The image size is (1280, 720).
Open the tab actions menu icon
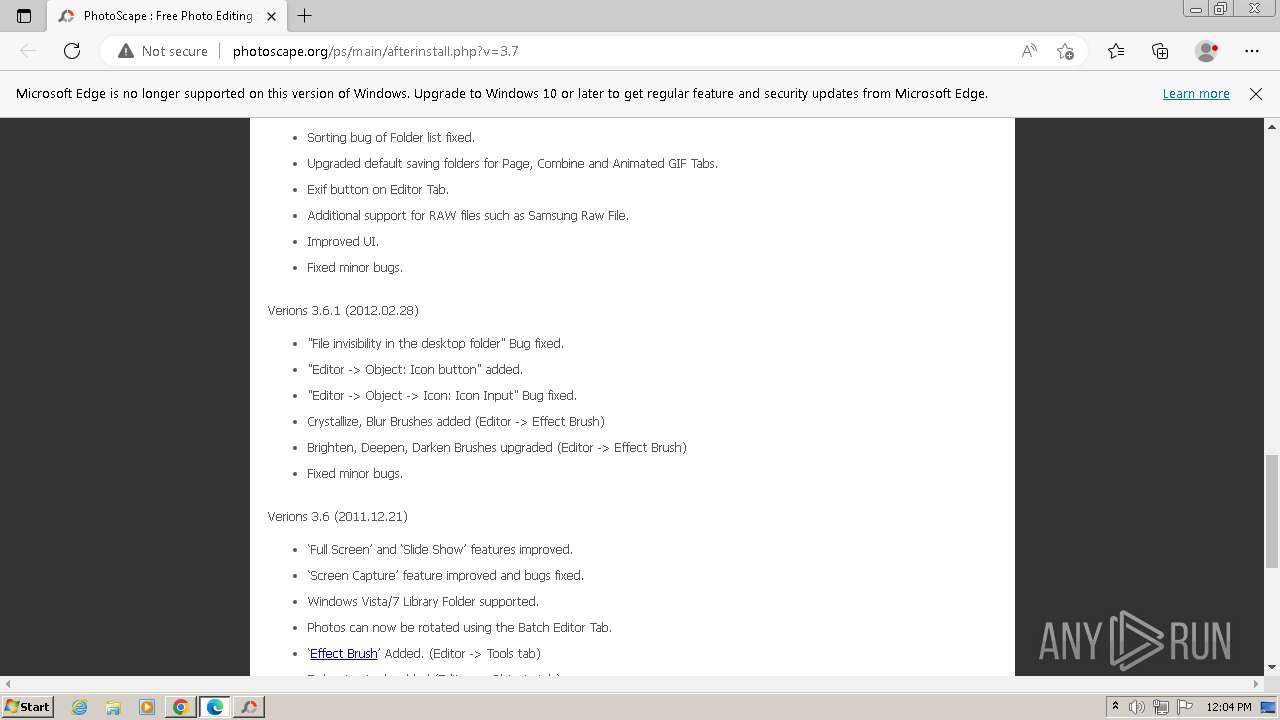click(x=24, y=16)
